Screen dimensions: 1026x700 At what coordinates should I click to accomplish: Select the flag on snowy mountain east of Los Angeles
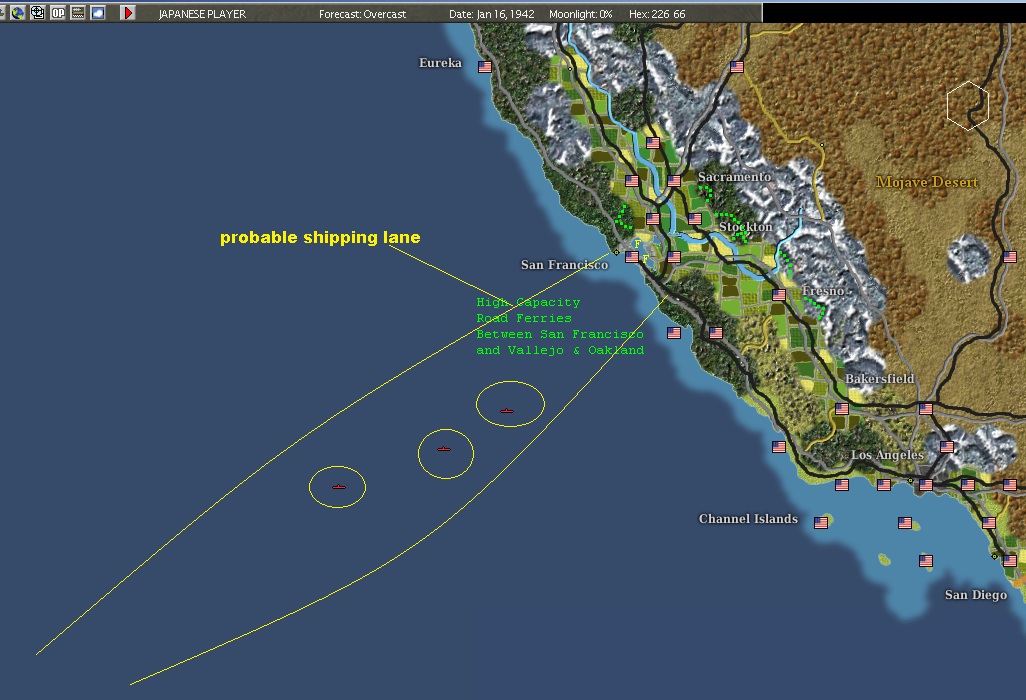(947, 447)
